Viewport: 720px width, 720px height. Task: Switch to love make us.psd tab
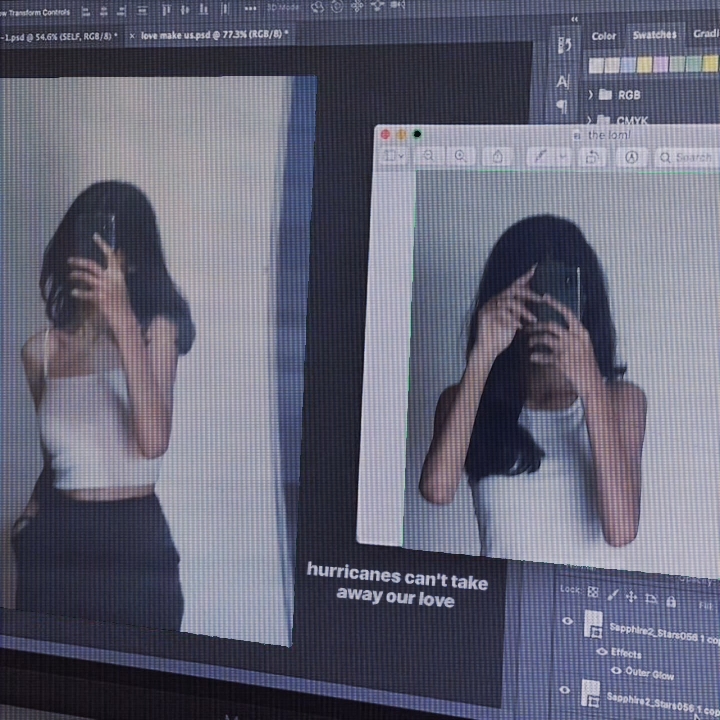[x=212, y=35]
